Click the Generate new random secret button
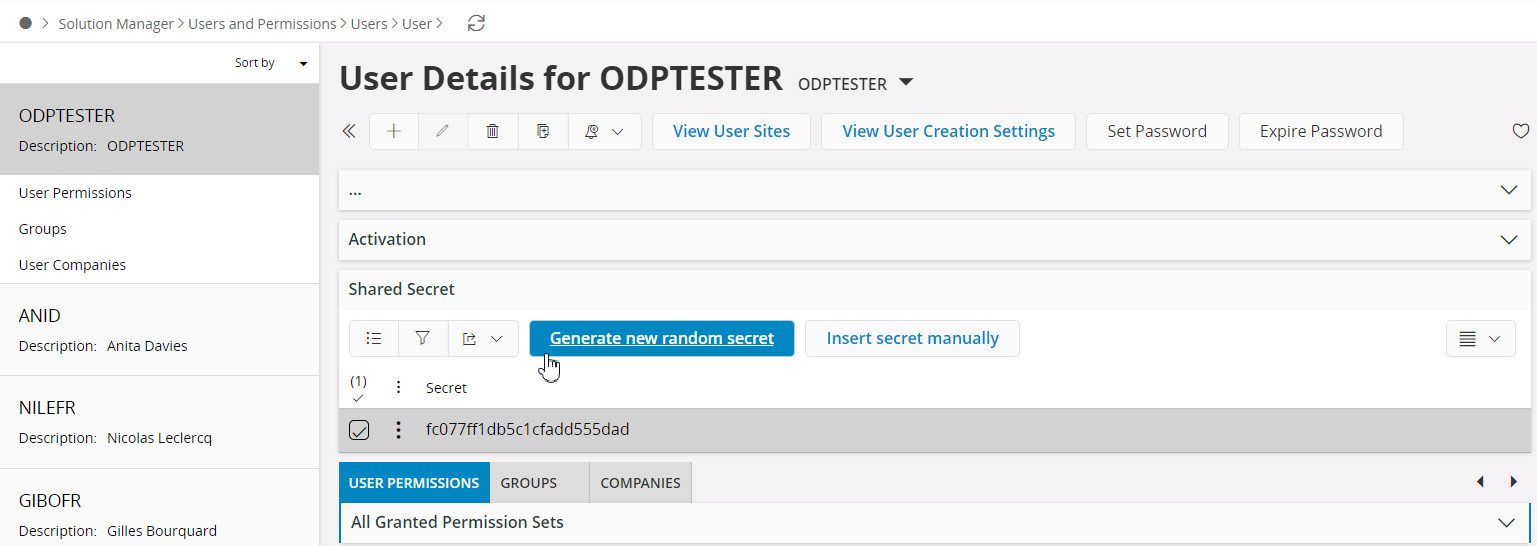This screenshot has height=546, width=1537. (661, 338)
